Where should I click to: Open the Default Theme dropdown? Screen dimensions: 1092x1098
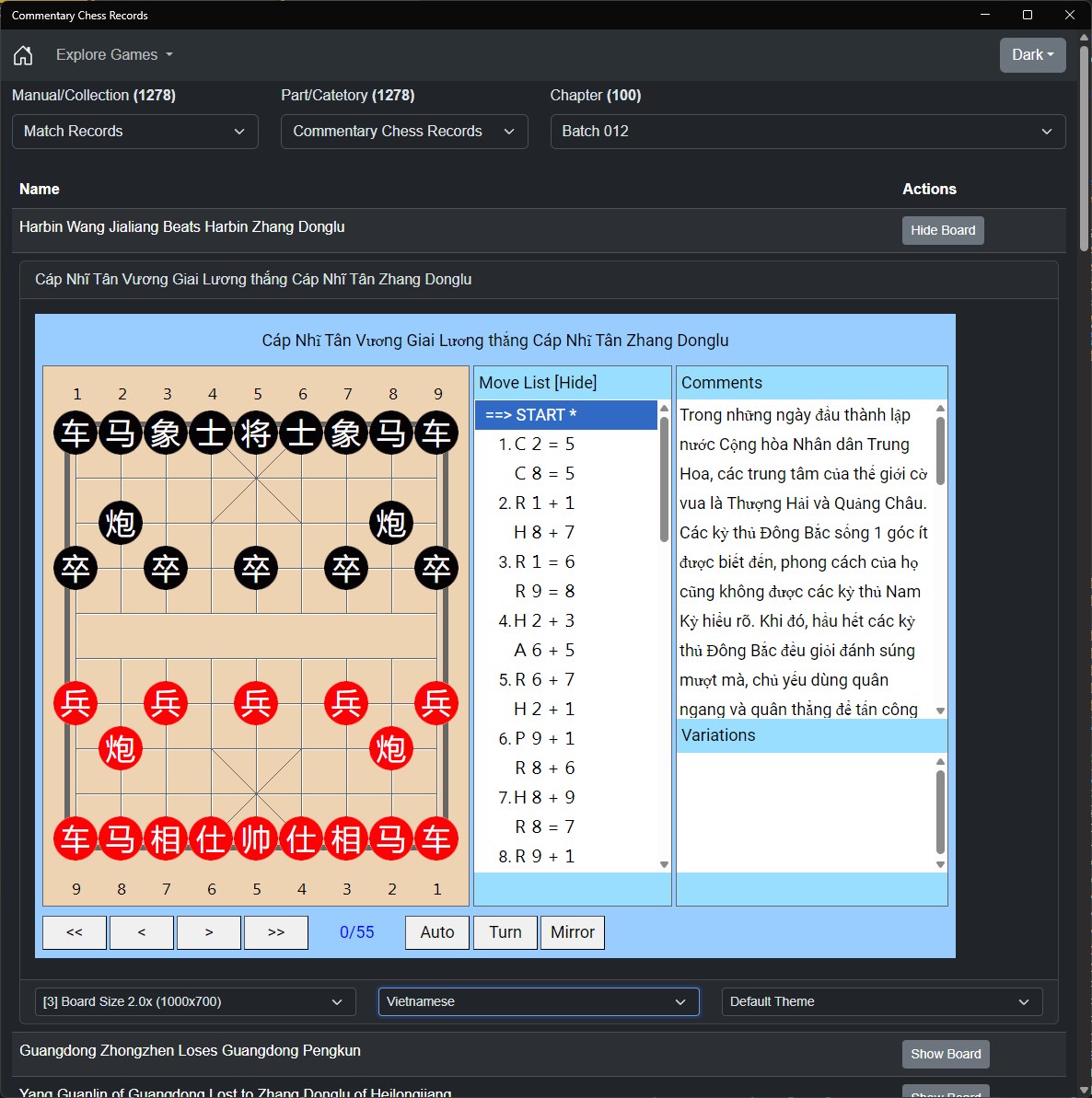pyautogui.click(x=882, y=1001)
